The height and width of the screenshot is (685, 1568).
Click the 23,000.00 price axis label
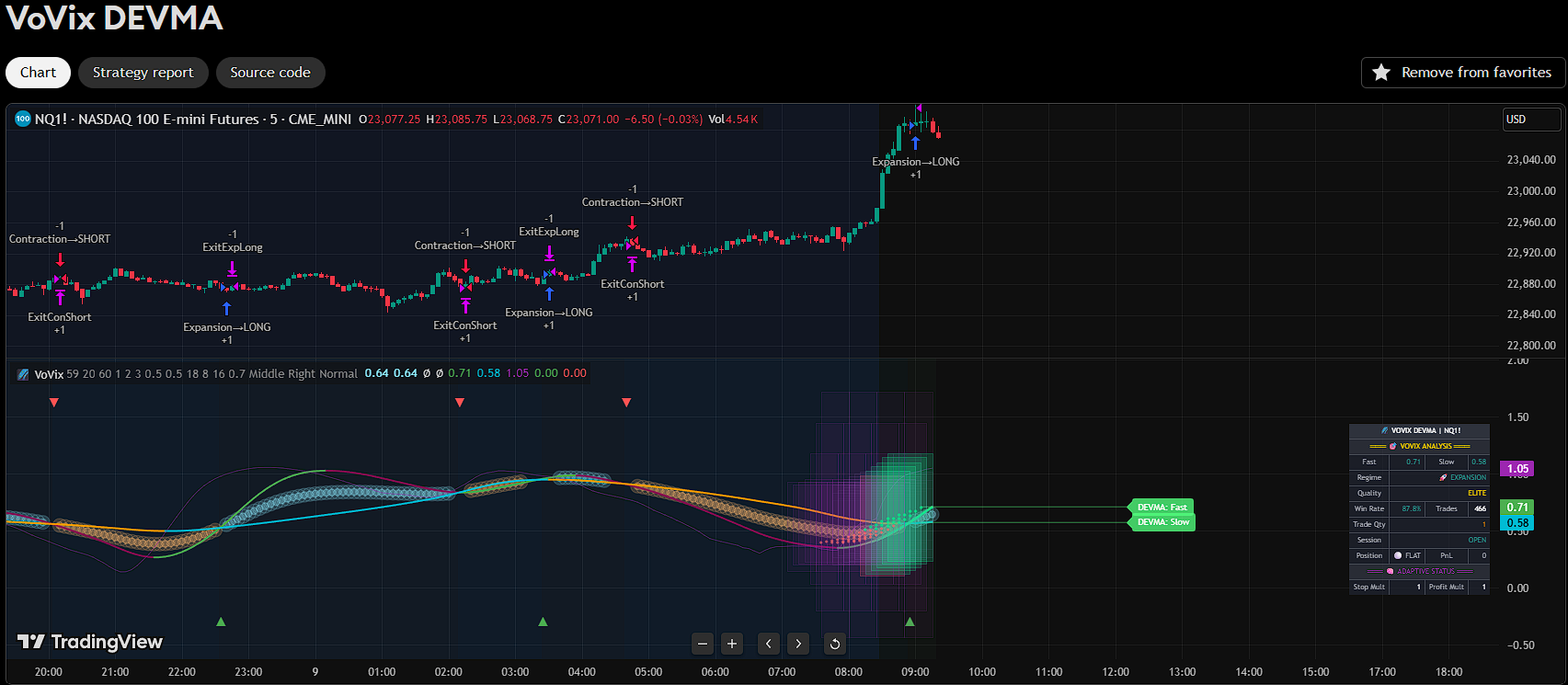coord(1531,191)
